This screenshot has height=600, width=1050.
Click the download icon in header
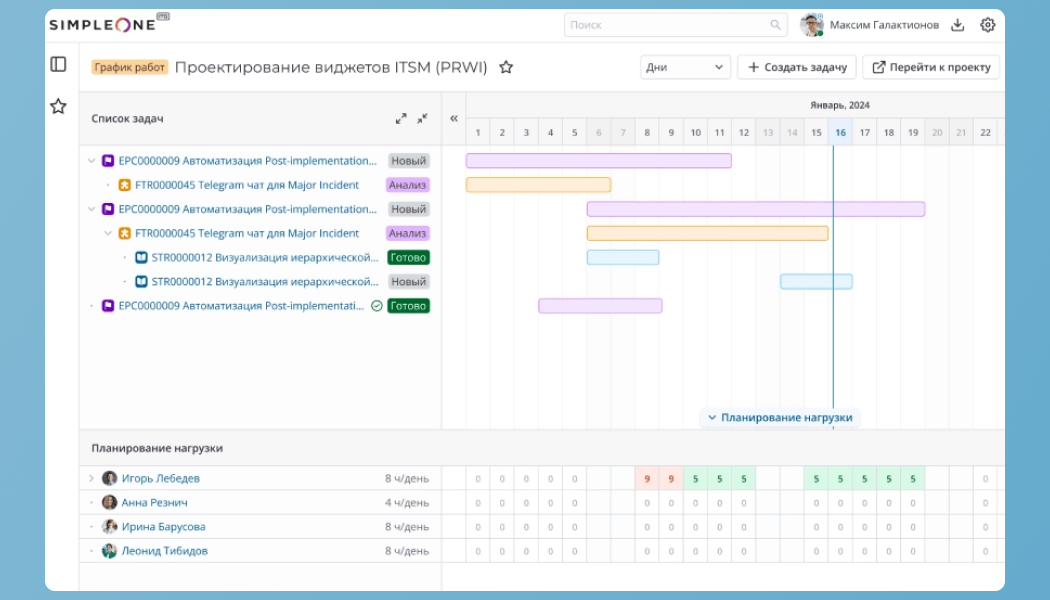click(x=958, y=25)
